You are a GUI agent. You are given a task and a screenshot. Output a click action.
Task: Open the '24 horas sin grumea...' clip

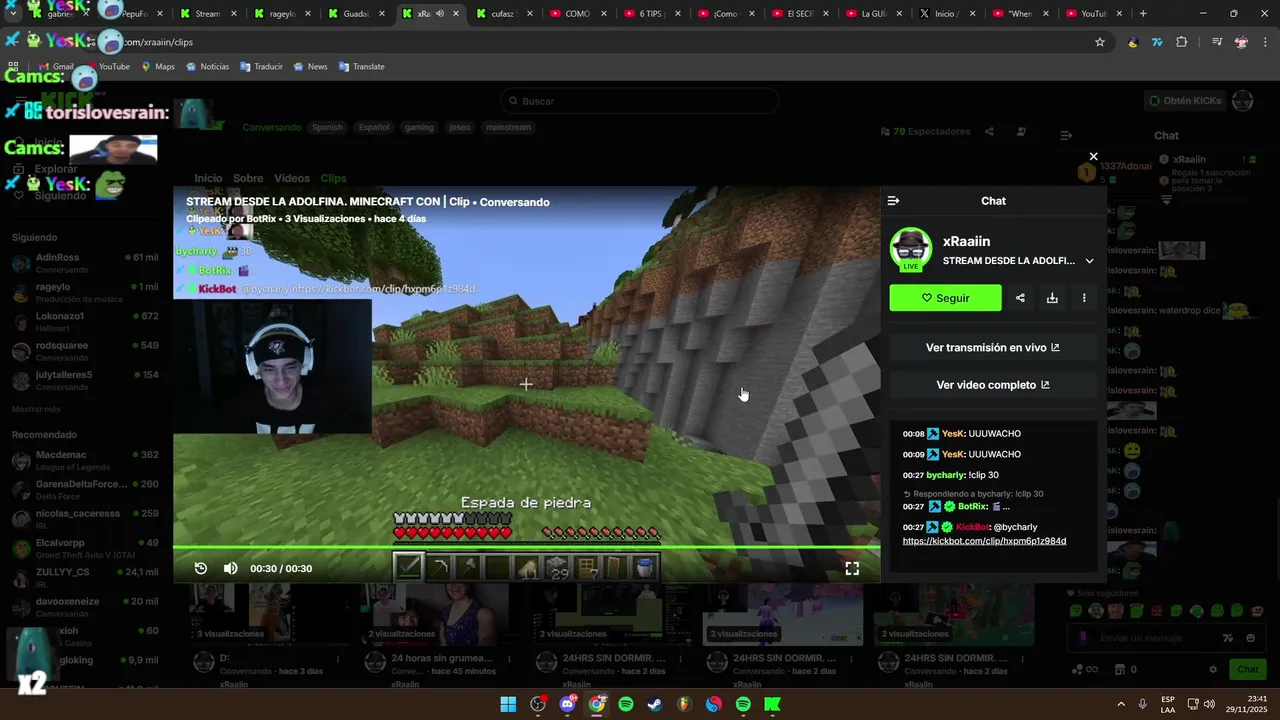[441, 658]
